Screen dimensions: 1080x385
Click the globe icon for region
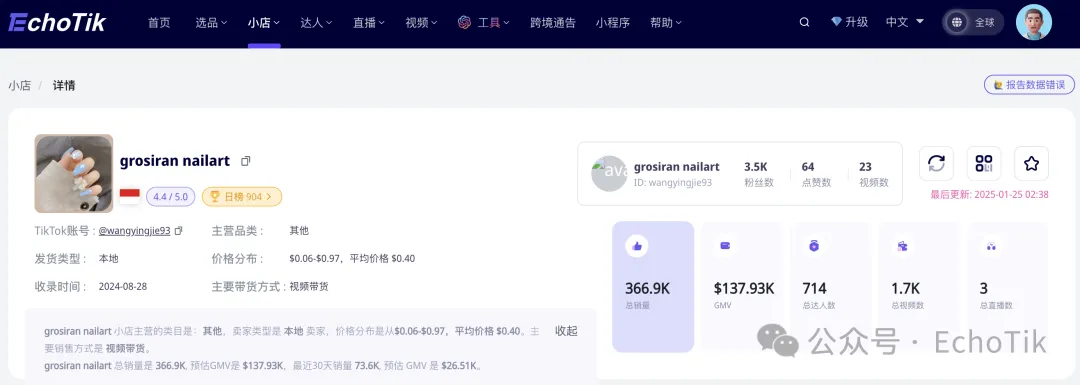click(x=957, y=22)
